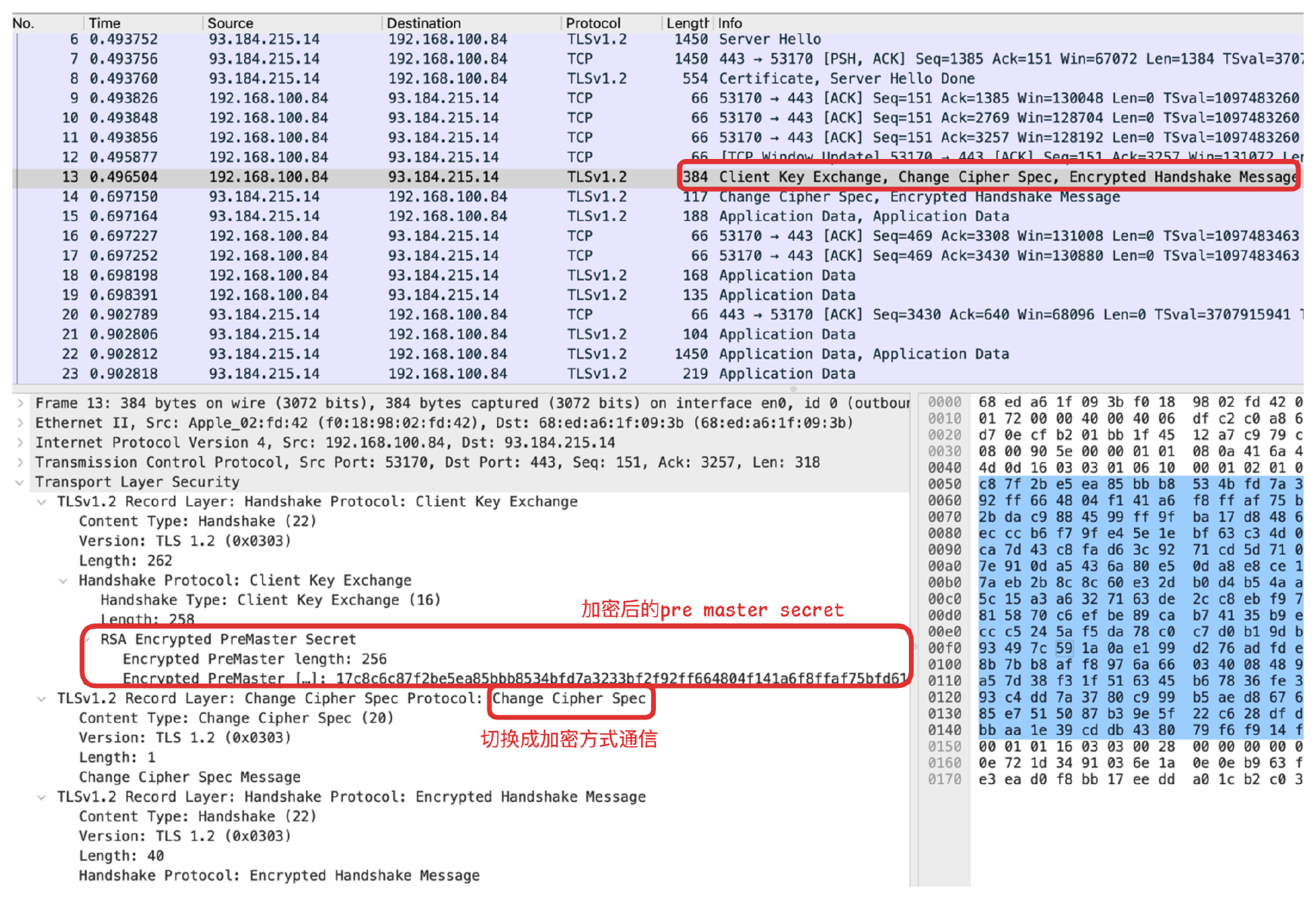Viewport: 1316px width, 899px height.
Task: Collapse the Transport Layer Security section
Action: pos(21,482)
